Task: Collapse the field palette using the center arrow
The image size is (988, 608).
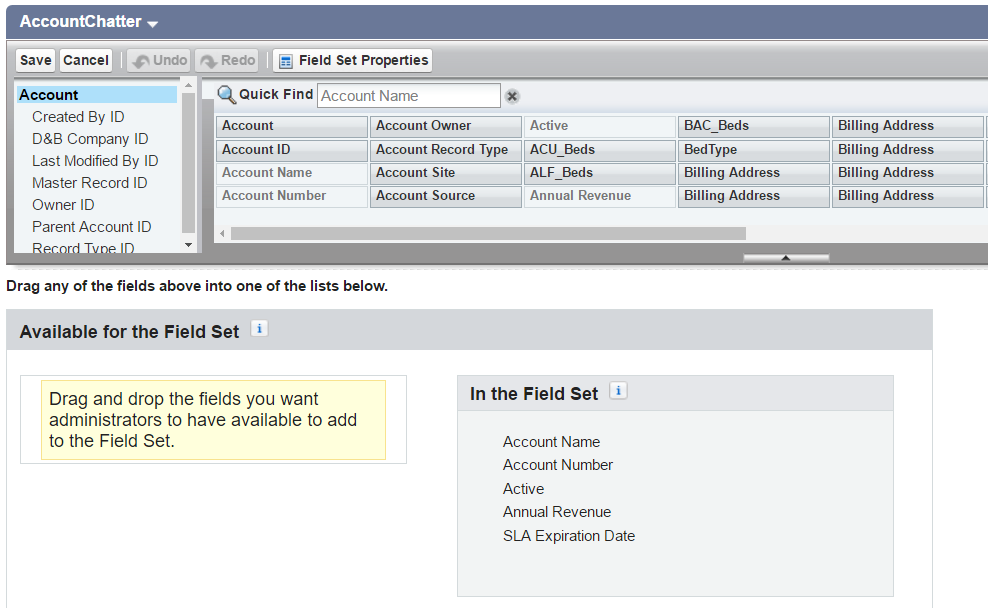Action: pos(786,257)
